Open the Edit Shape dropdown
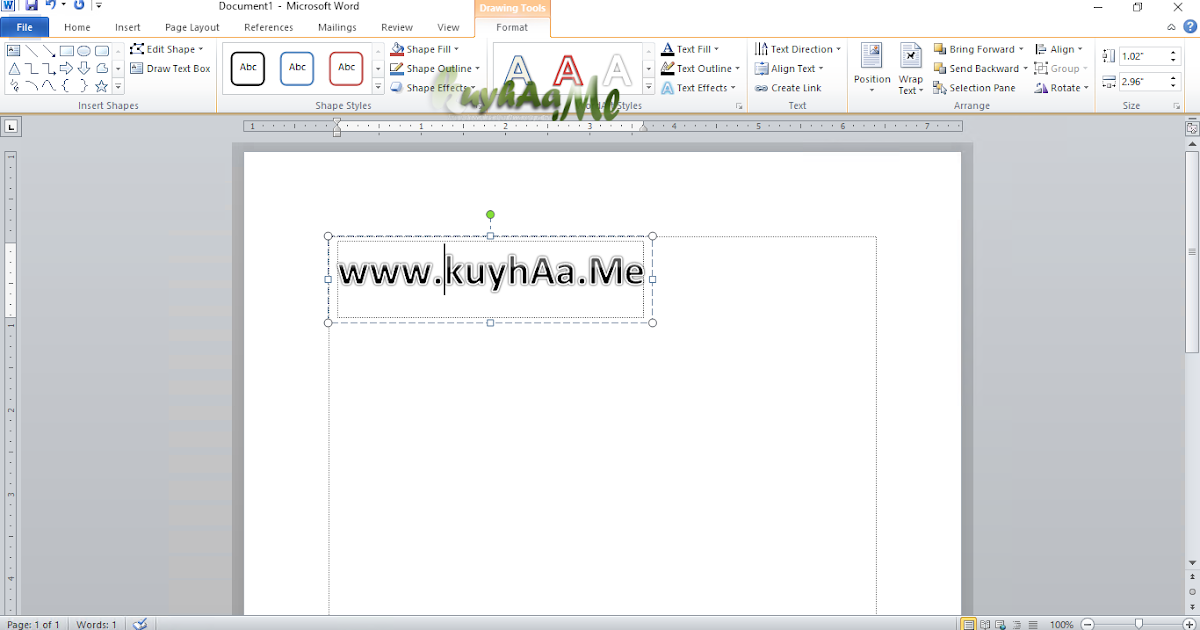 (166, 49)
